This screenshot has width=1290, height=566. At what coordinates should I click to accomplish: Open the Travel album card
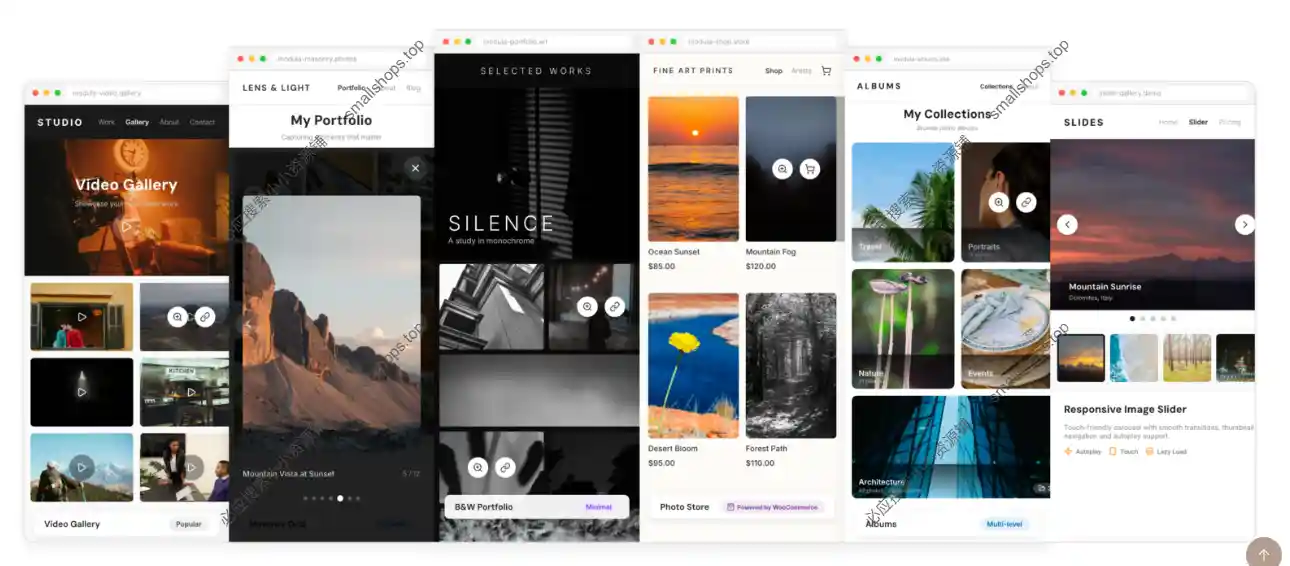(903, 202)
